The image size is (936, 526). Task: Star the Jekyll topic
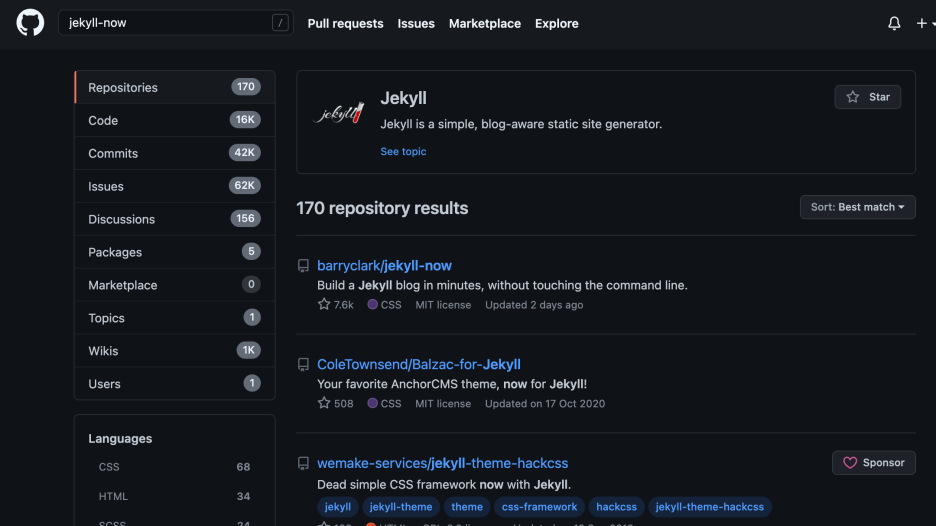click(x=867, y=97)
